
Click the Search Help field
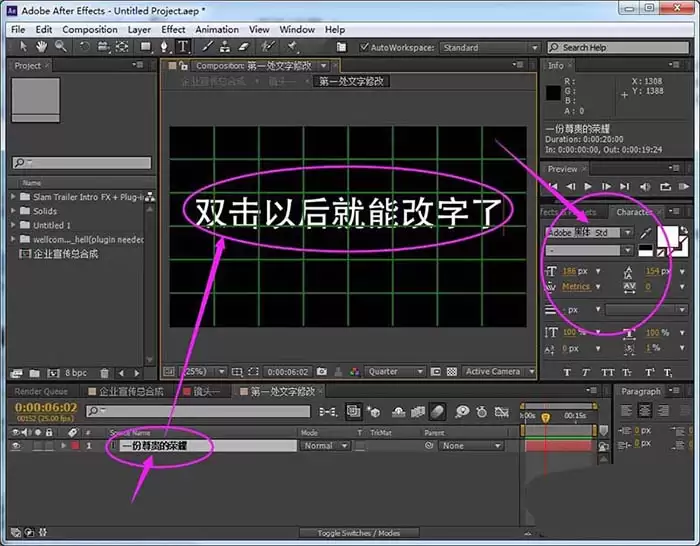coord(618,47)
